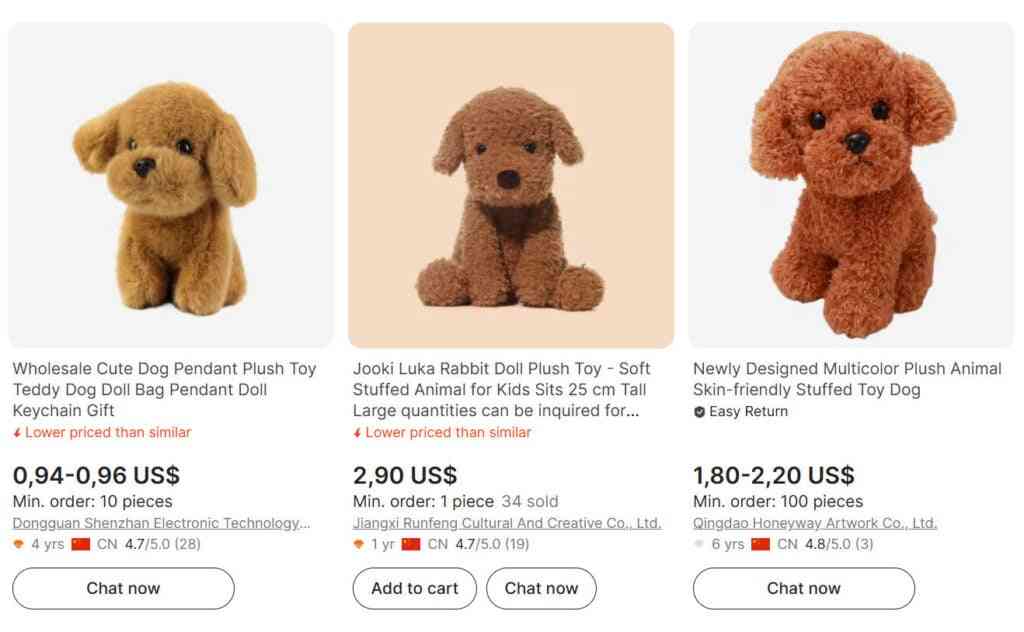Visit the Qingdao Honeyway Artwork Co. supplier link
The width and height of the screenshot is (1024, 632).
pos(814,523)
